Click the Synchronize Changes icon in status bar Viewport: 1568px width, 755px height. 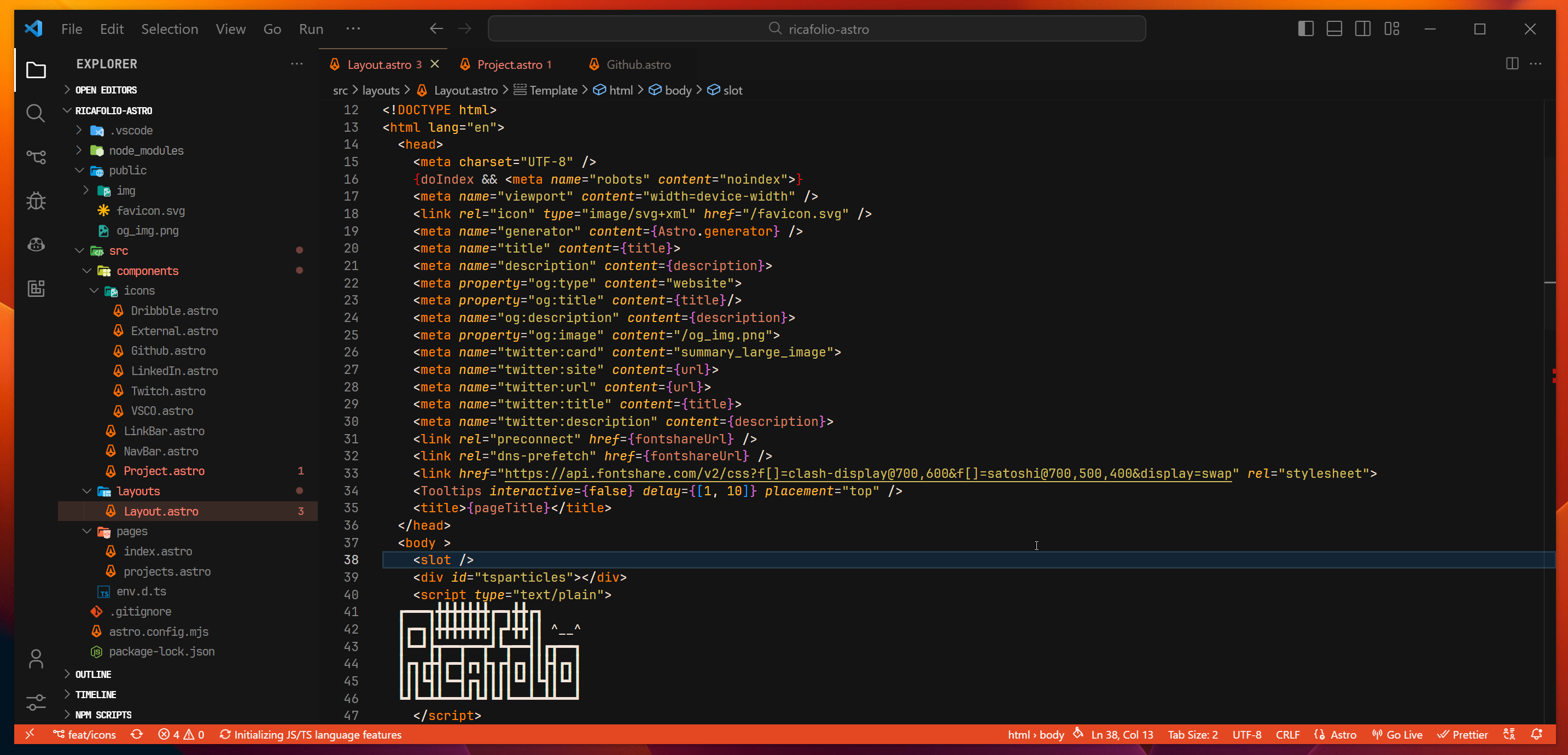pos(136,734)
